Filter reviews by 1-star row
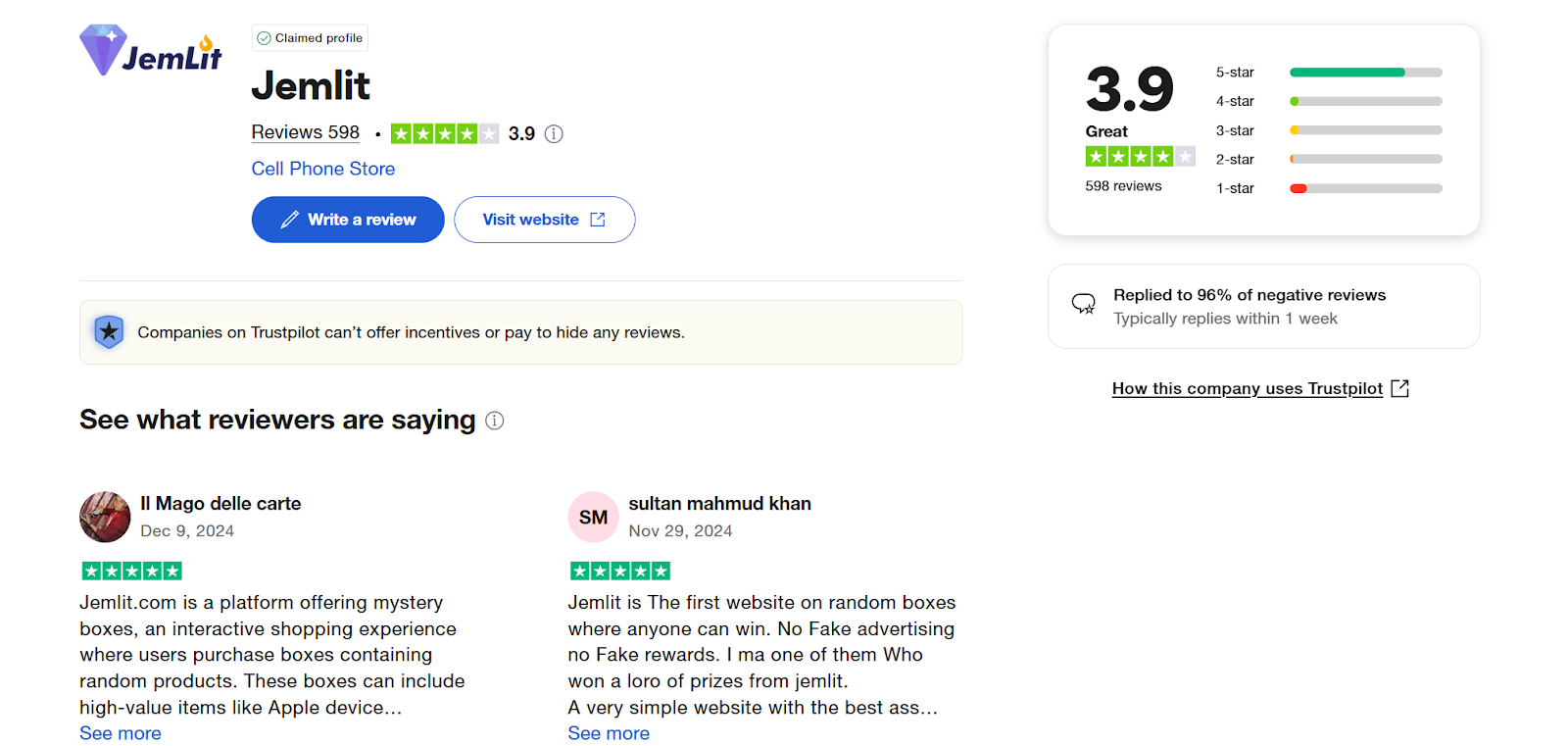Image resolution: width=1568 pixels, height=746 pixels. coord(1329,188)
